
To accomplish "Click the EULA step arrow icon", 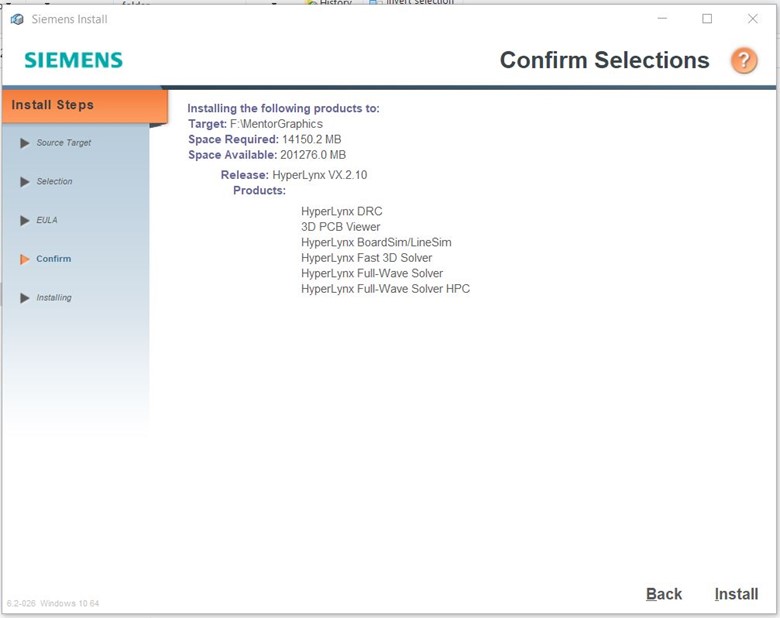I will [24, 220].
